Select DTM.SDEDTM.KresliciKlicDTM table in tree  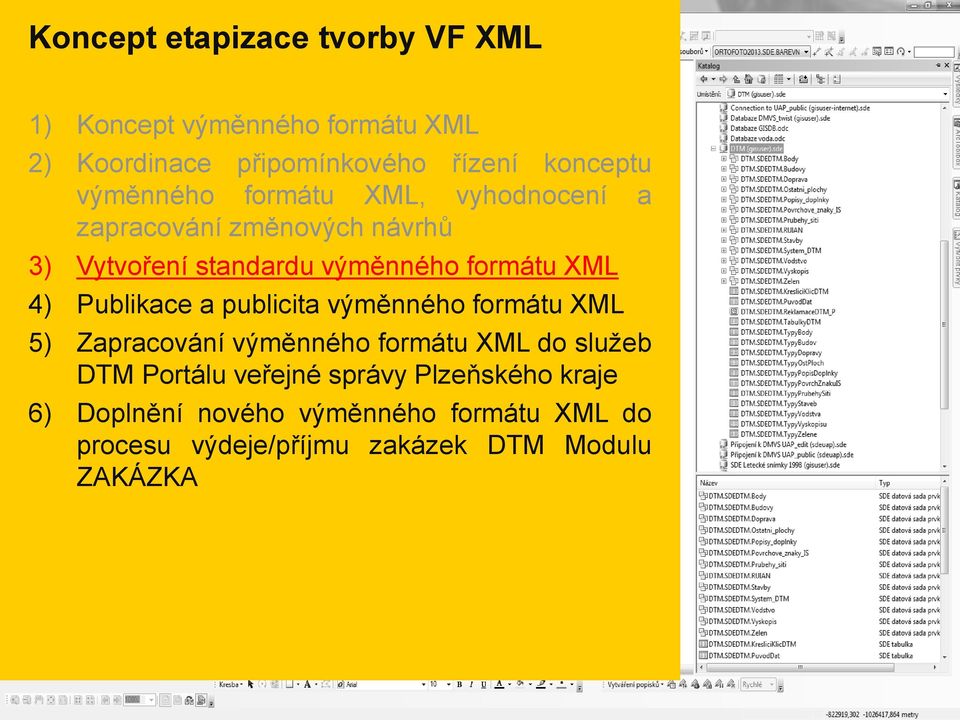click(784, 291)
